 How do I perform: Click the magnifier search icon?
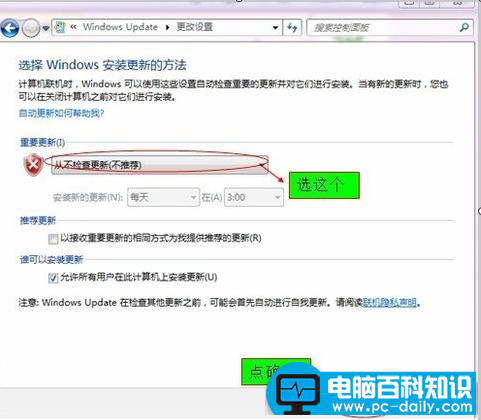pos(464,27)
